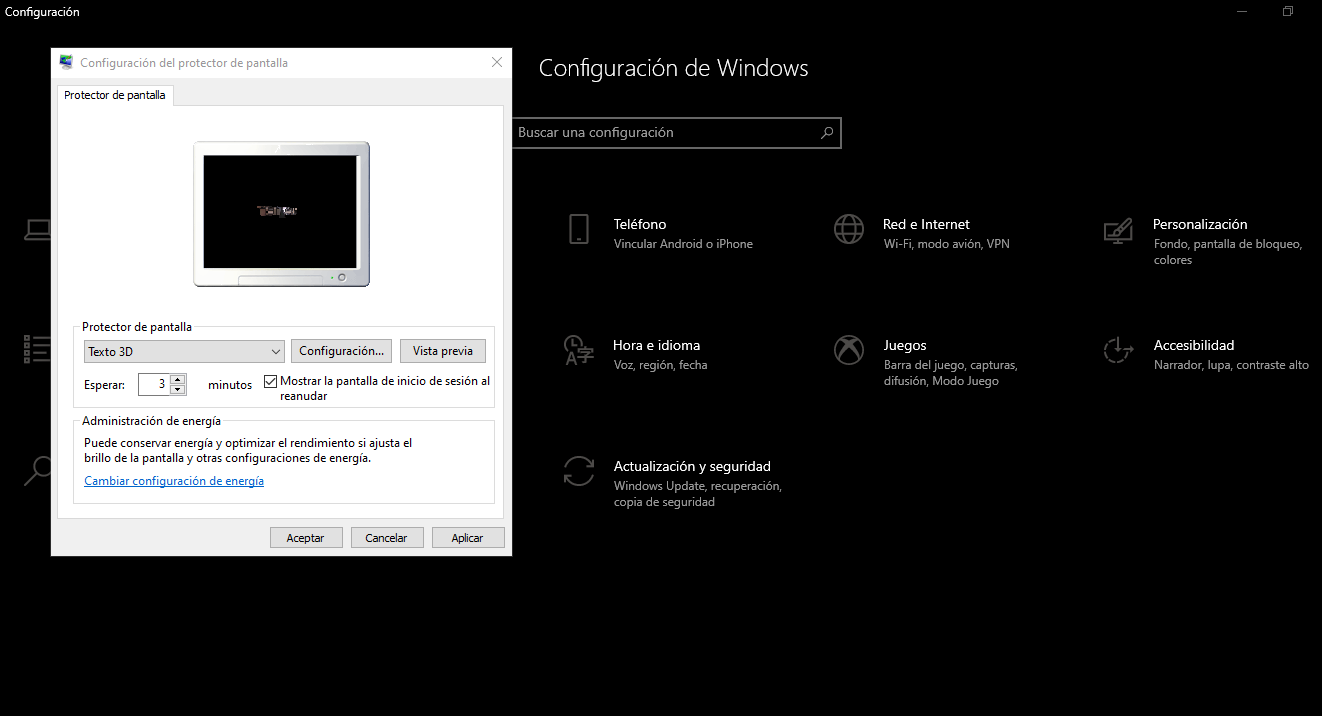Screen dimensions: 1322x716
Task: Click the Hora e idioma icon
Action: [x=579, y=350]
